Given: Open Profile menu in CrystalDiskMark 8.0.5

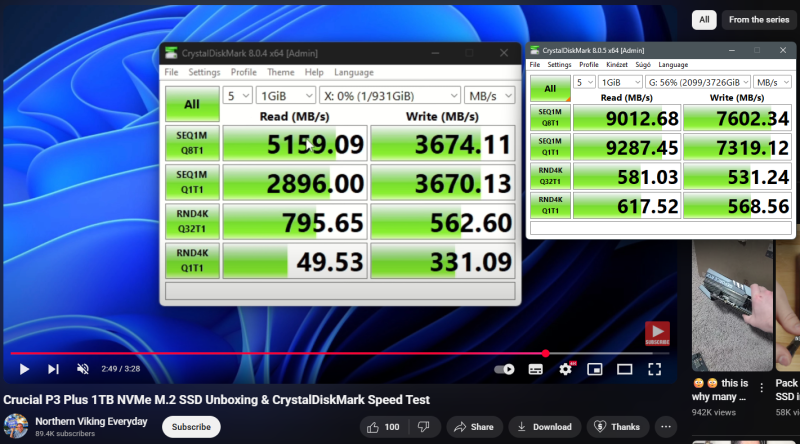Looking at the screenshot, I should 589,65.
